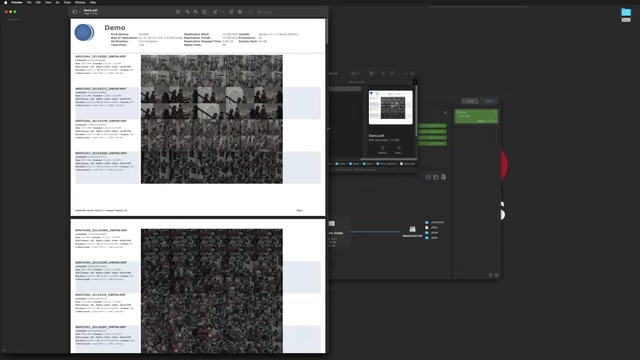Image resolution: width=640 pixels, height=360 pixels.
Task: Select the Macintosh HD drive icon
Action: pos(412,229)
